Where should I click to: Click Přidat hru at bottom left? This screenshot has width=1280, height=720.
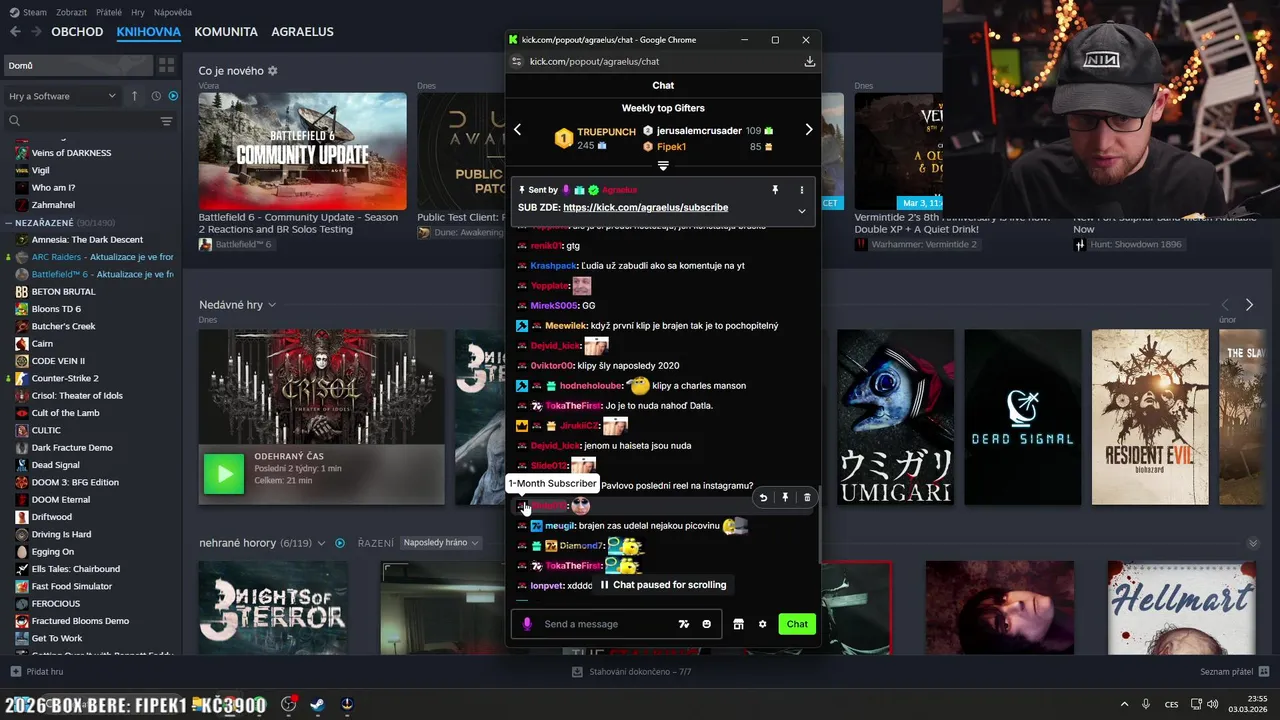(x=36, y=672)
